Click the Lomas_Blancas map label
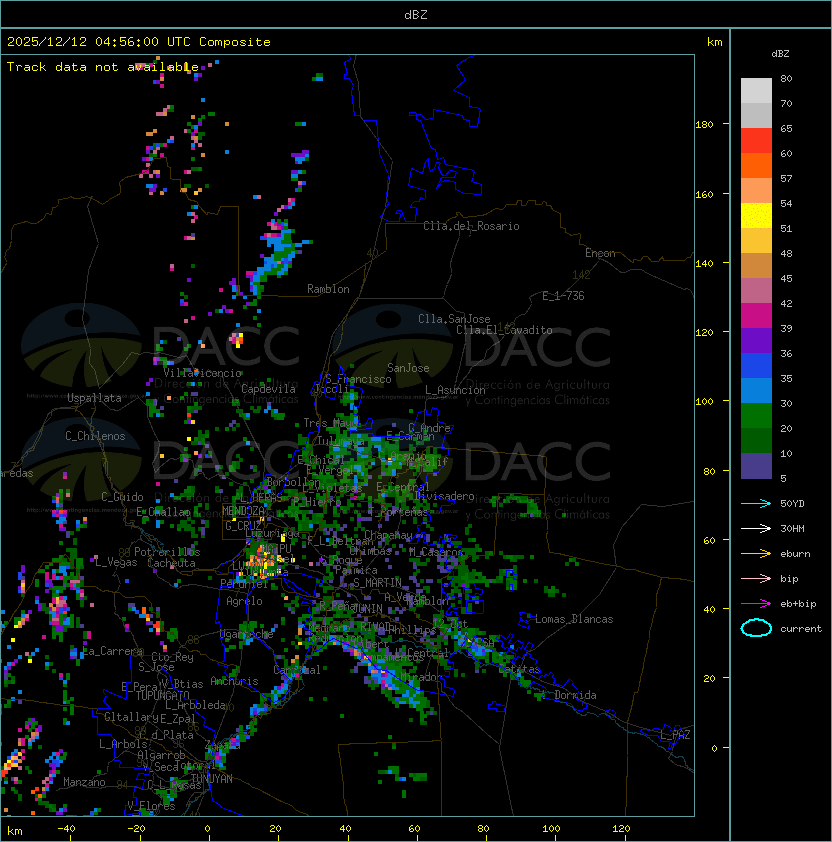832x842 pixels. (x=574, y=619)
